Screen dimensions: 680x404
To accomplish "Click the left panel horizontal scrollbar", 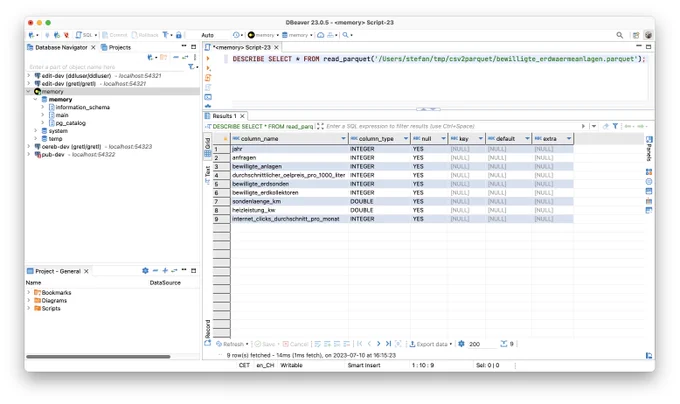I will [98, 357].
